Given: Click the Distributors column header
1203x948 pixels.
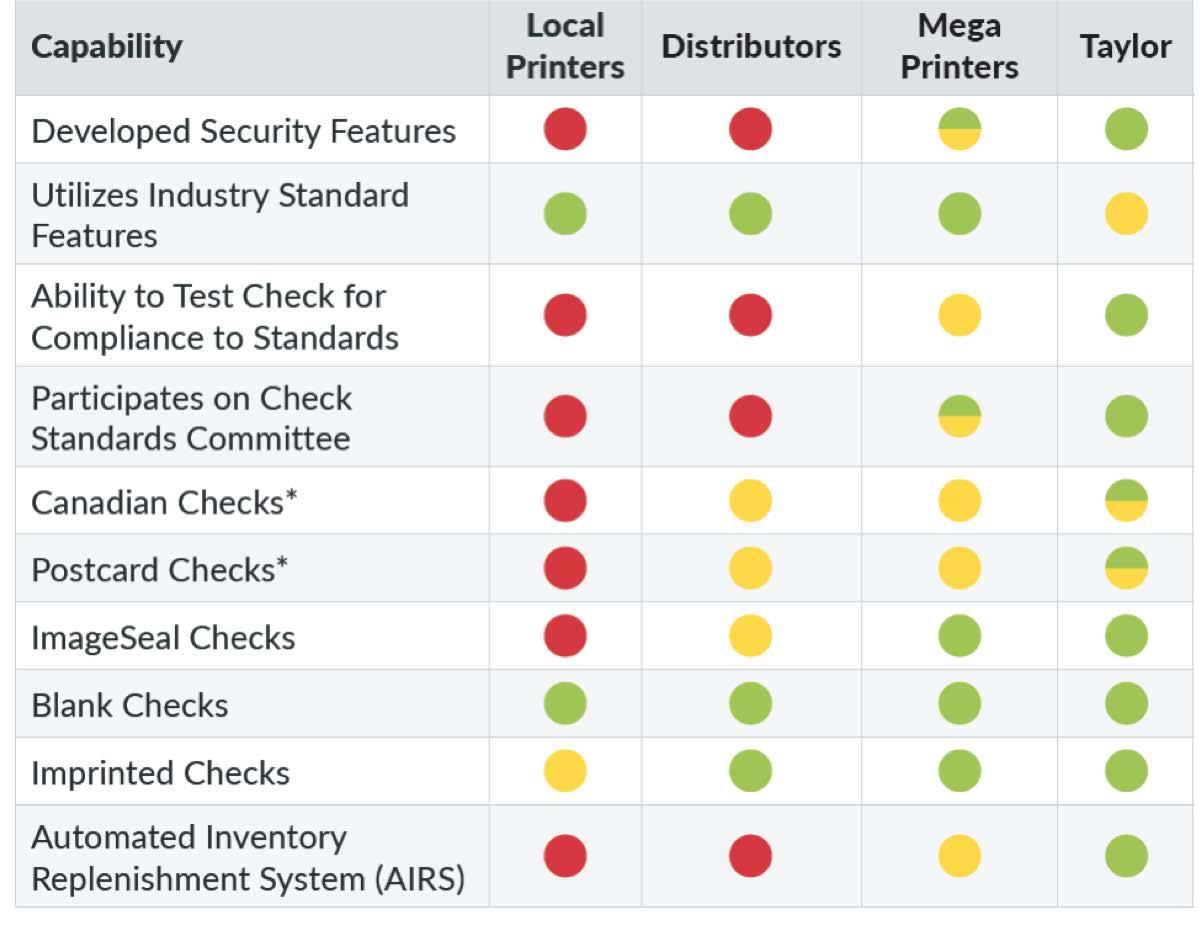Looking at the screenshot, I should [x=751, y=47].
